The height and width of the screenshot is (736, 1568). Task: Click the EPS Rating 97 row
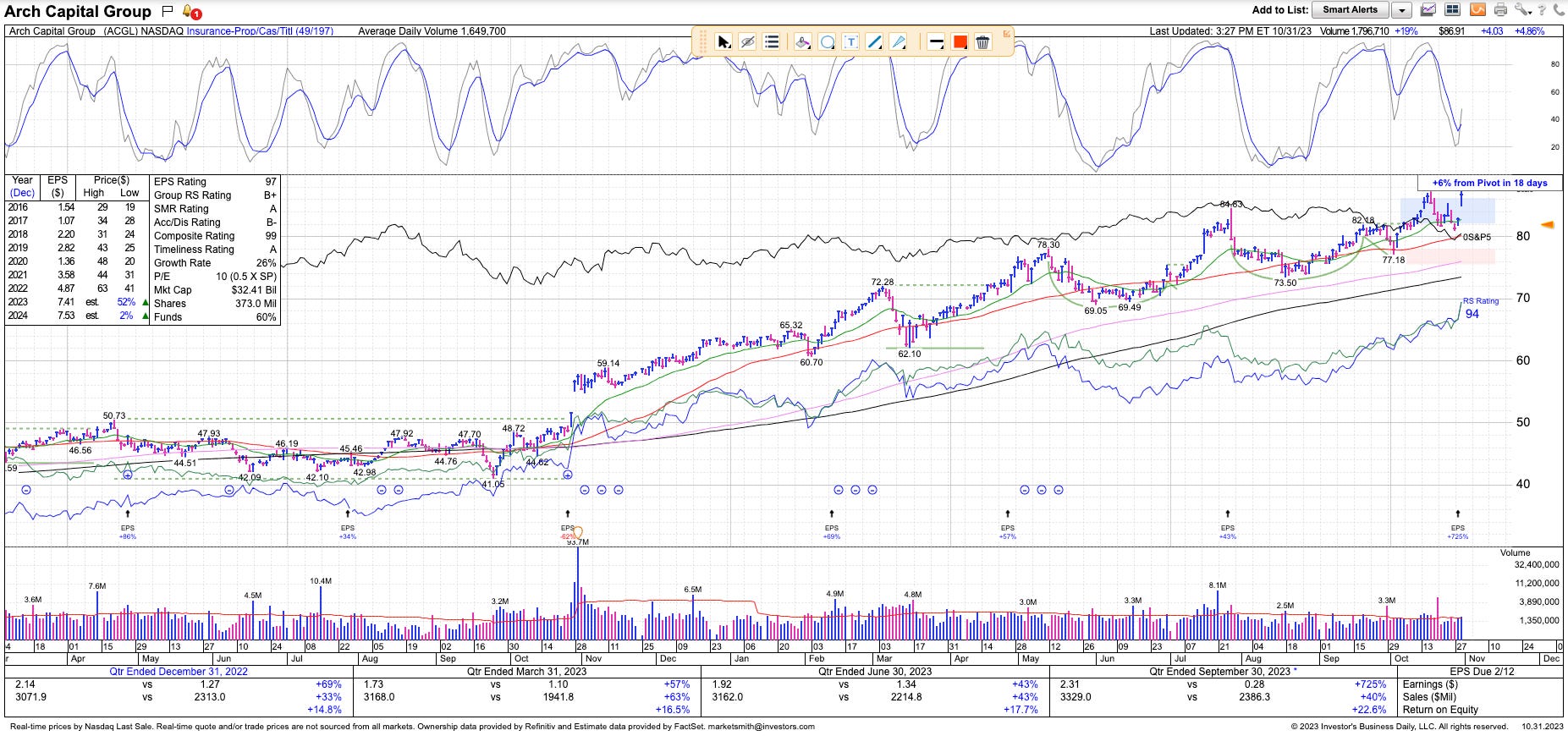pyautogui.click(x=215, y=182)
